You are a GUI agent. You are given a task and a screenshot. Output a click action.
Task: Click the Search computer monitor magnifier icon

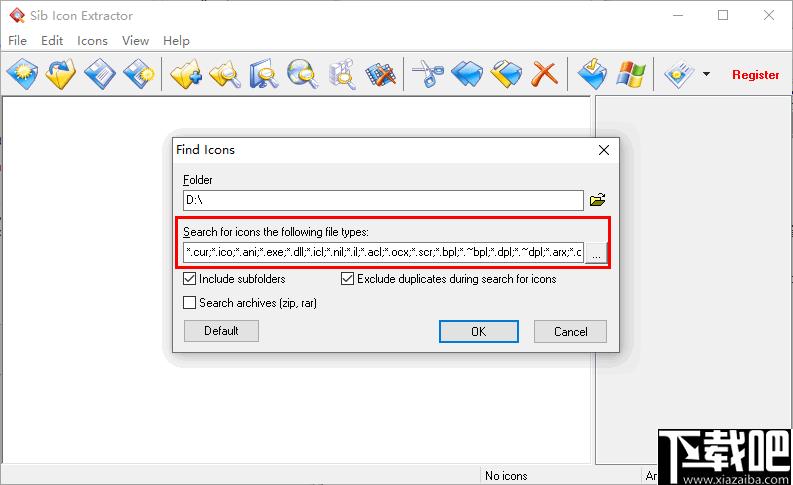pyautogui.click(x=263, y=74)
